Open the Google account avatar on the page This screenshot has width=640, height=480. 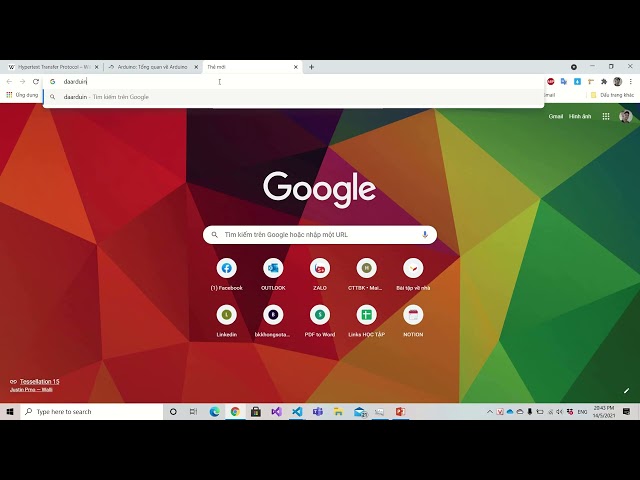[x=625, y=116]
